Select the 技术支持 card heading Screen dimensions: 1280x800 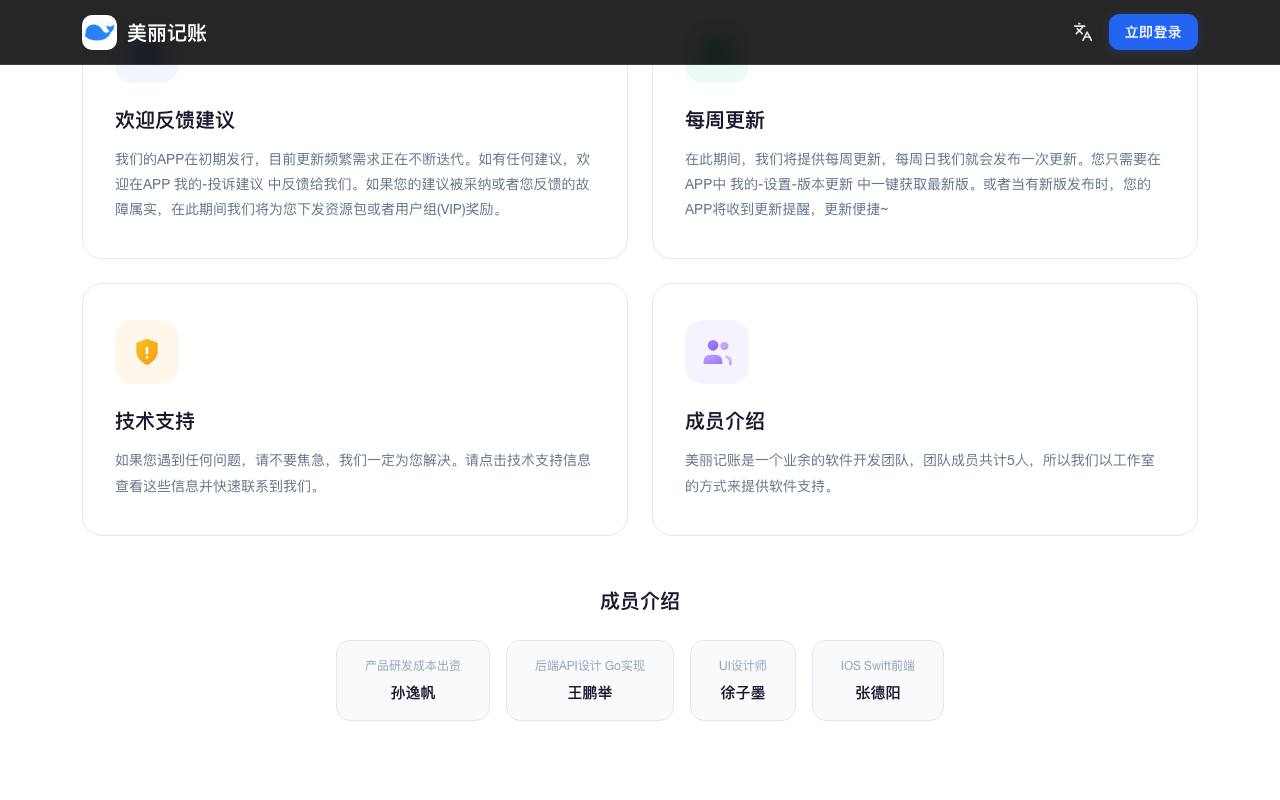(155, 421)
